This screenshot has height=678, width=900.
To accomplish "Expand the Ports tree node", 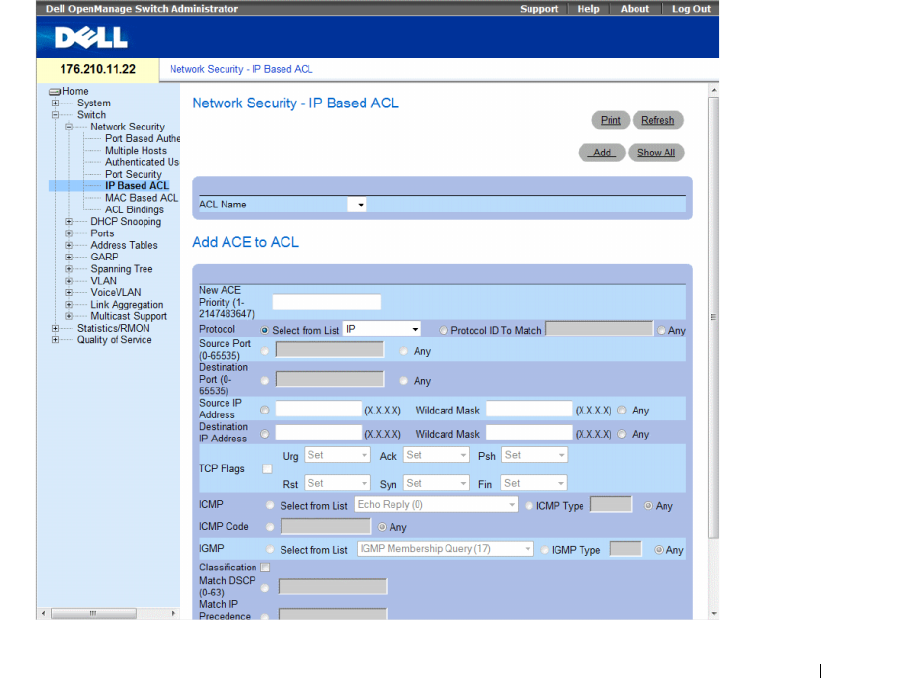I will (69, 234).
